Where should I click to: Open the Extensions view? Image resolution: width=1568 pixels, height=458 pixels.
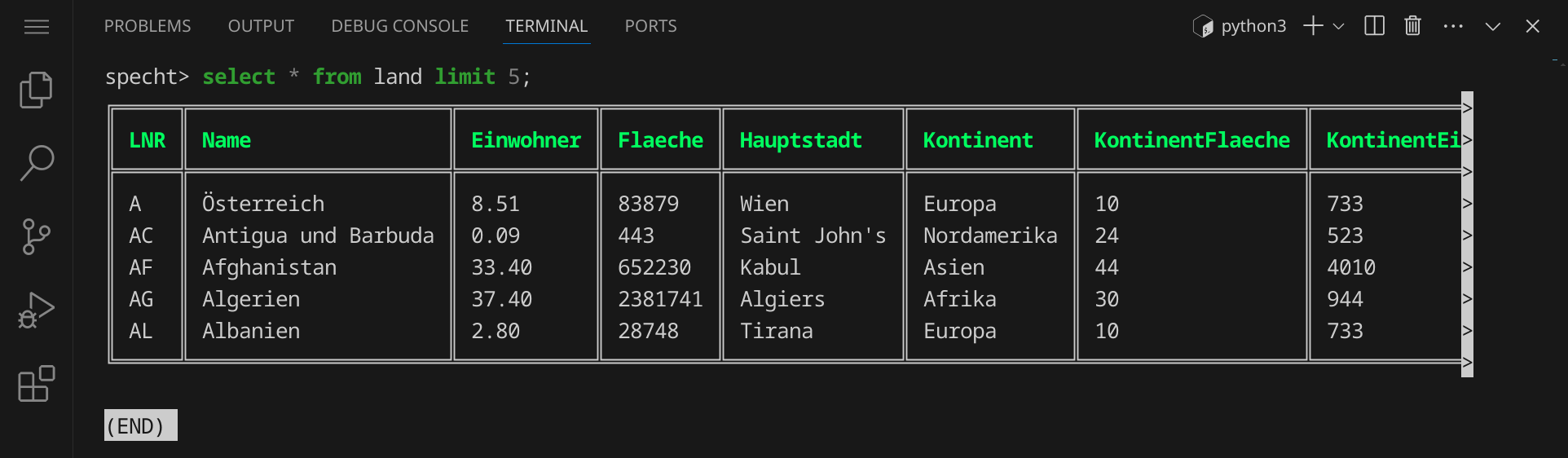pos(36,384)
